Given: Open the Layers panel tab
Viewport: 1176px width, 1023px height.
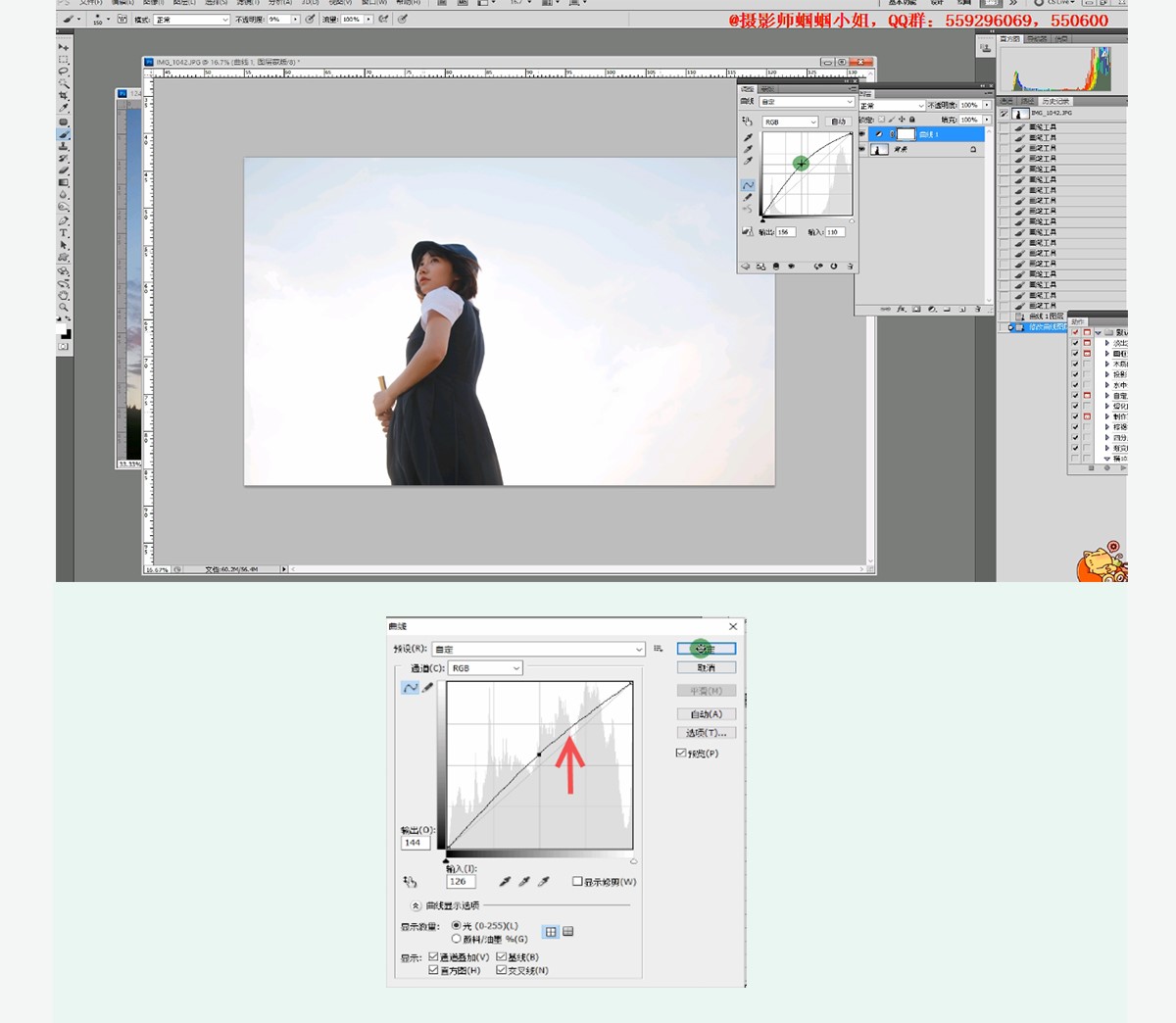Looking at the screenshot, I should coord(865,94).
